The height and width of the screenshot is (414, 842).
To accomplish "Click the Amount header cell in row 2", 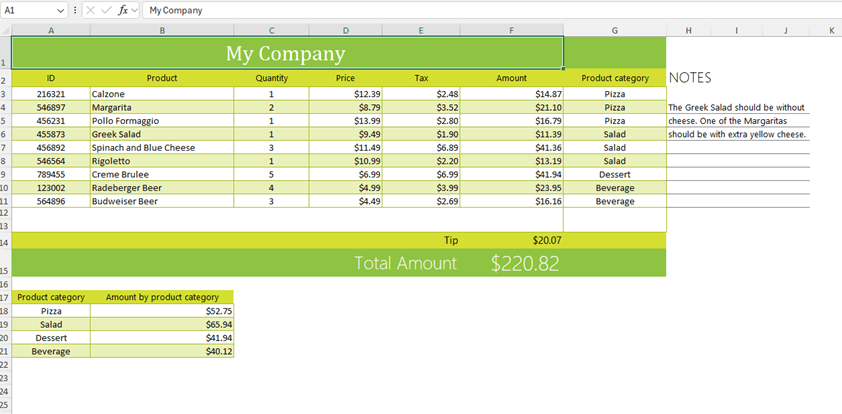I will pyautogui.click(x=512, y=78).
